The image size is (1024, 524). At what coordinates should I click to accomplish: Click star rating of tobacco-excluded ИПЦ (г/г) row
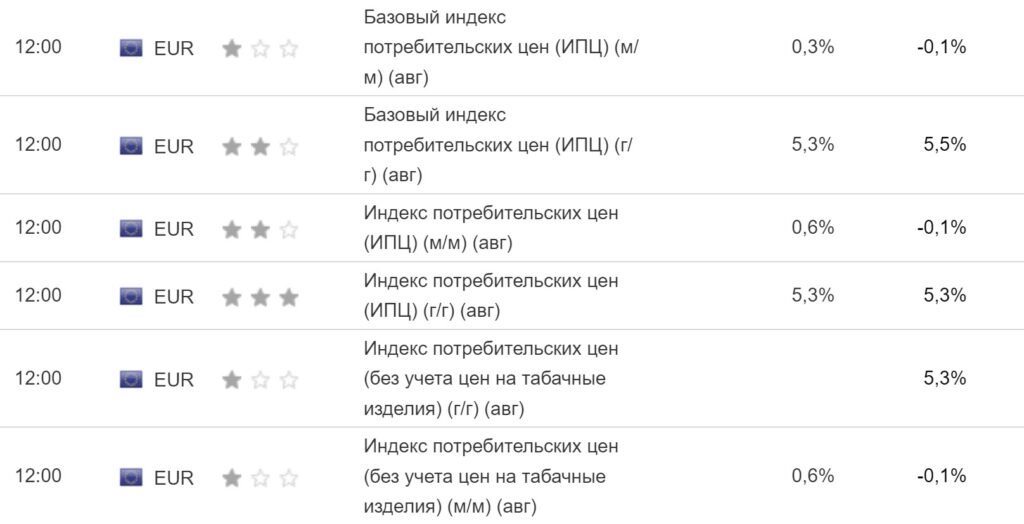click(x=260, y=379)
